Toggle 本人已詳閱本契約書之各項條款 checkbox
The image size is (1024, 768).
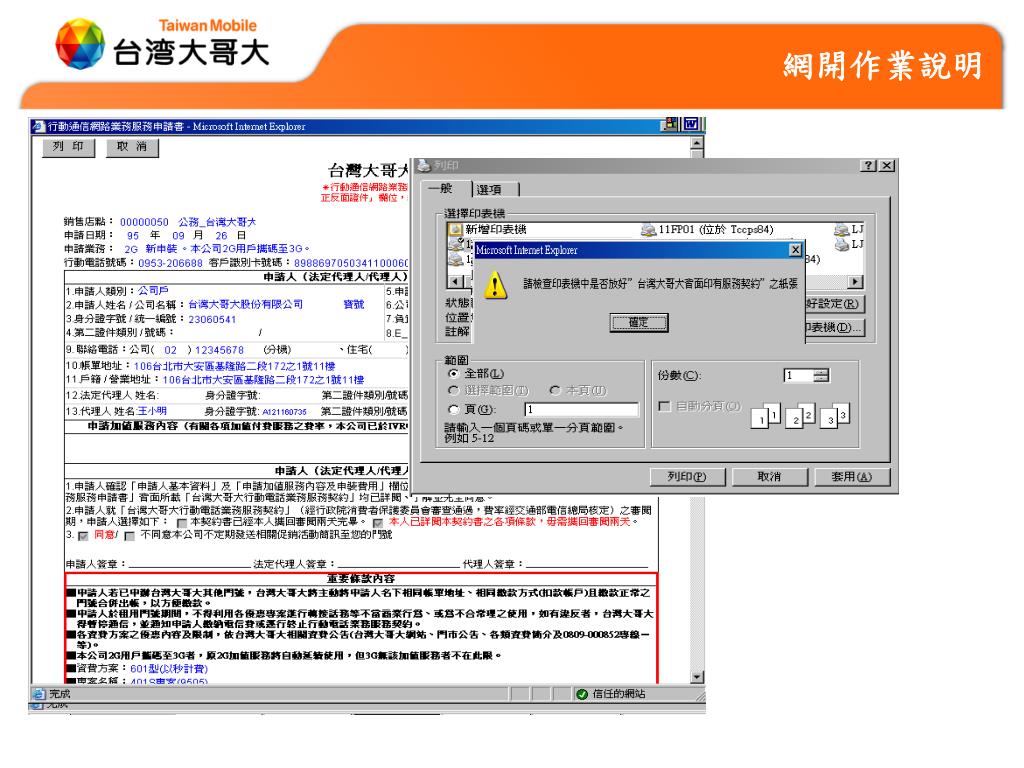(x=377, y=523)
